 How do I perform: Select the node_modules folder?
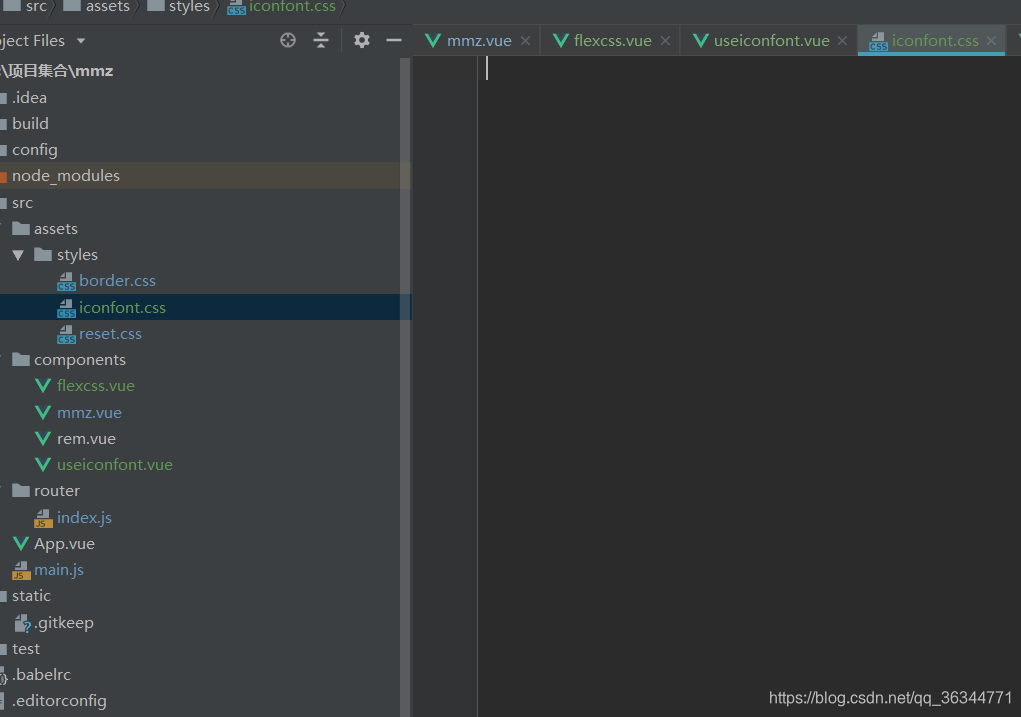coord(66,176)
